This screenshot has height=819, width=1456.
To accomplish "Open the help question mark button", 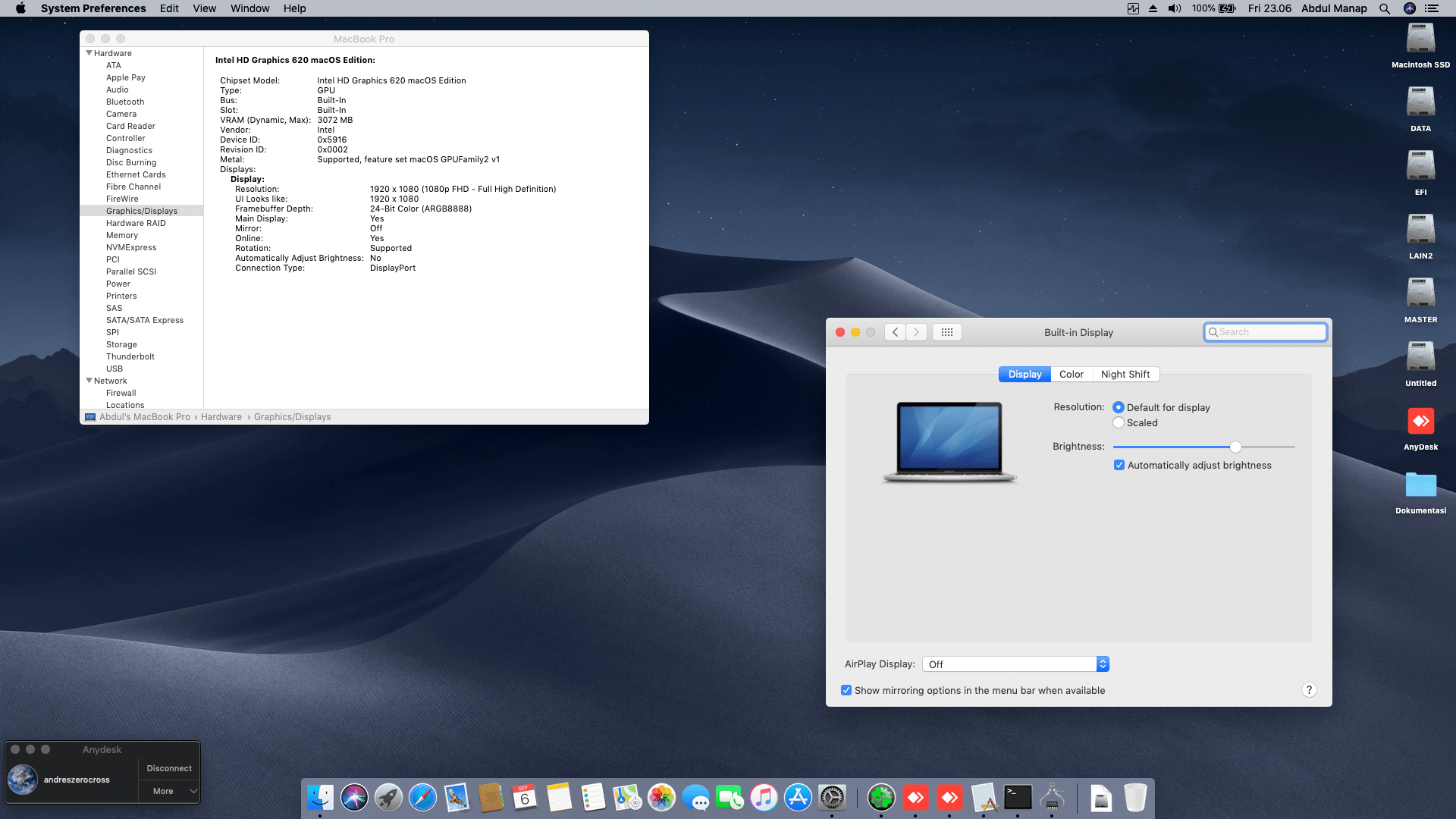I will pos(1309,690).
